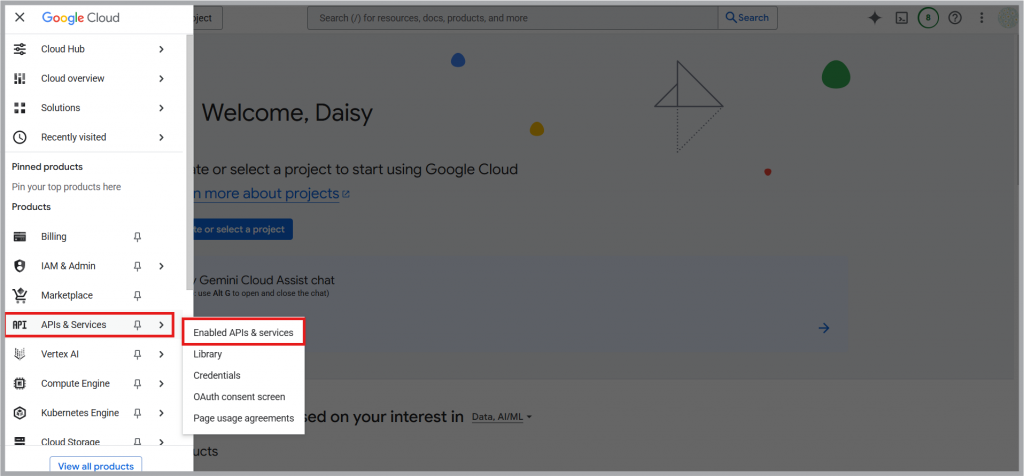Screen dimensions: 1024x476
Task: Click the Recently visited clock icon
Action: pos(20,137)
